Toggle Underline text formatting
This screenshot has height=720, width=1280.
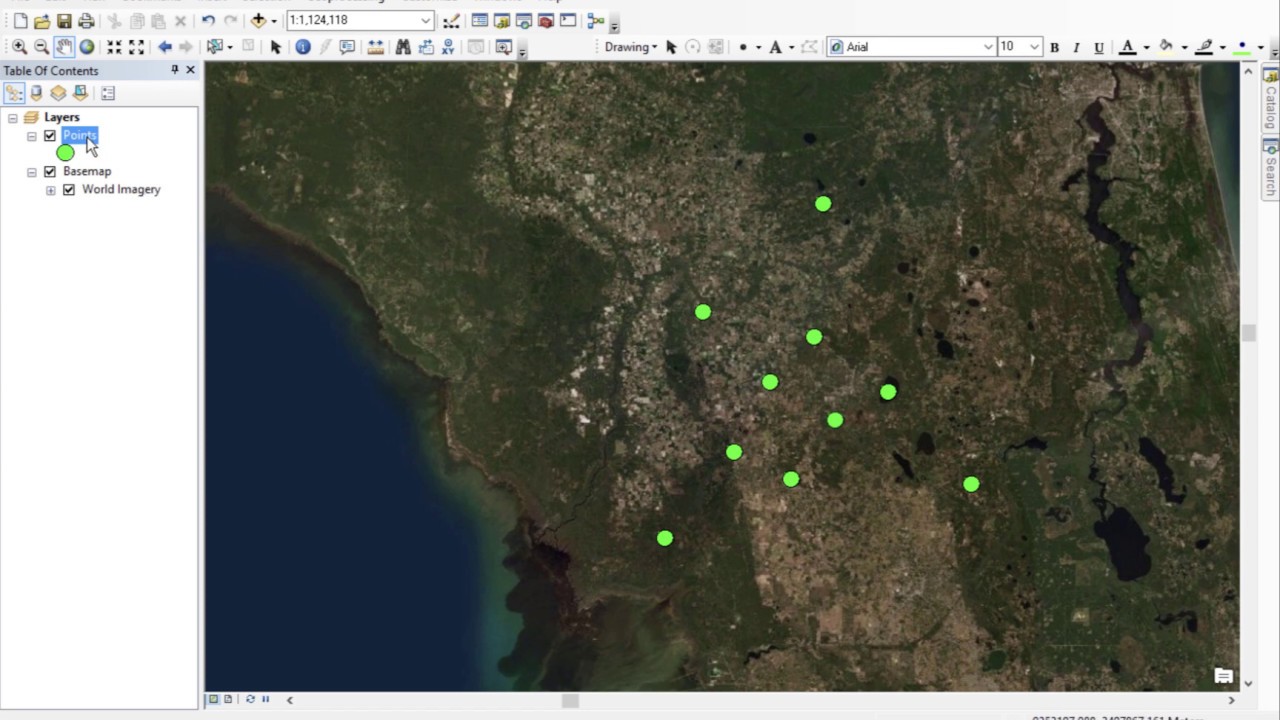point(1099,47)
